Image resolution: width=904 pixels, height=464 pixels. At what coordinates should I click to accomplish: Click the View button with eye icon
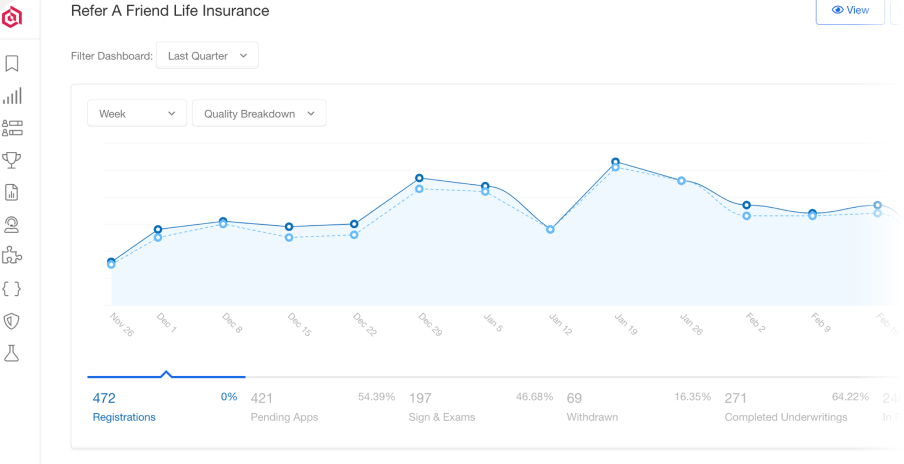coord(850,10)
